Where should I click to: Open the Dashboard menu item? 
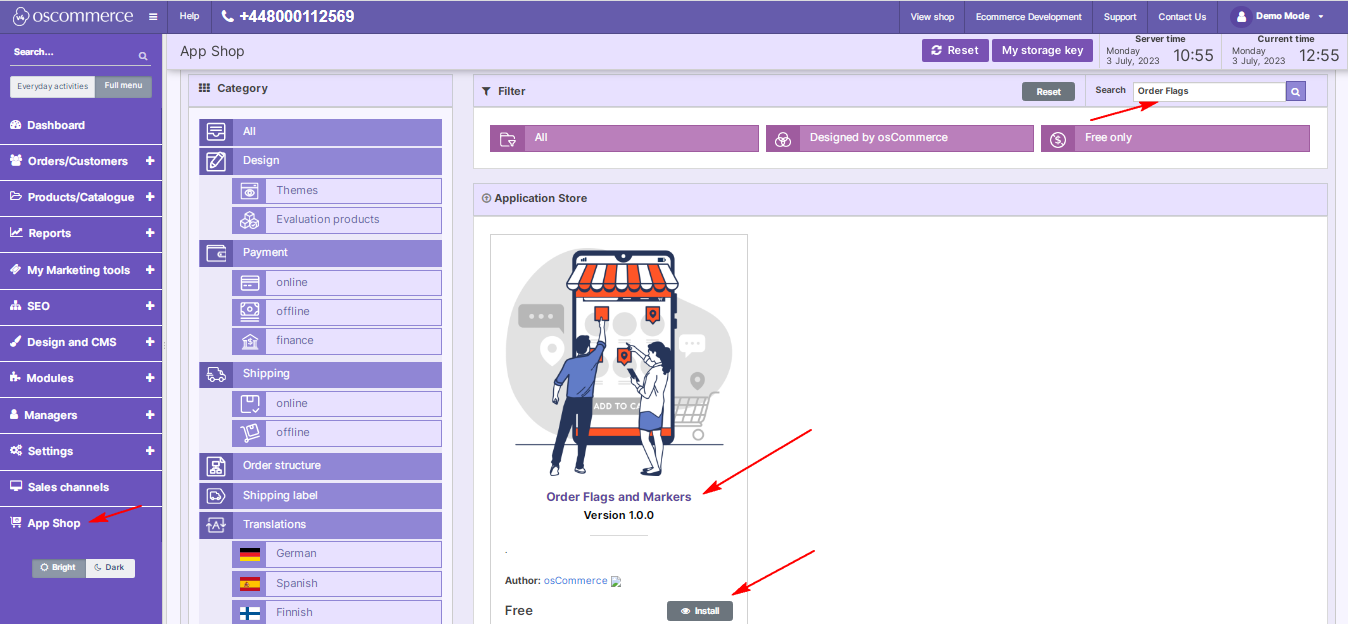[x=81, y=125]
